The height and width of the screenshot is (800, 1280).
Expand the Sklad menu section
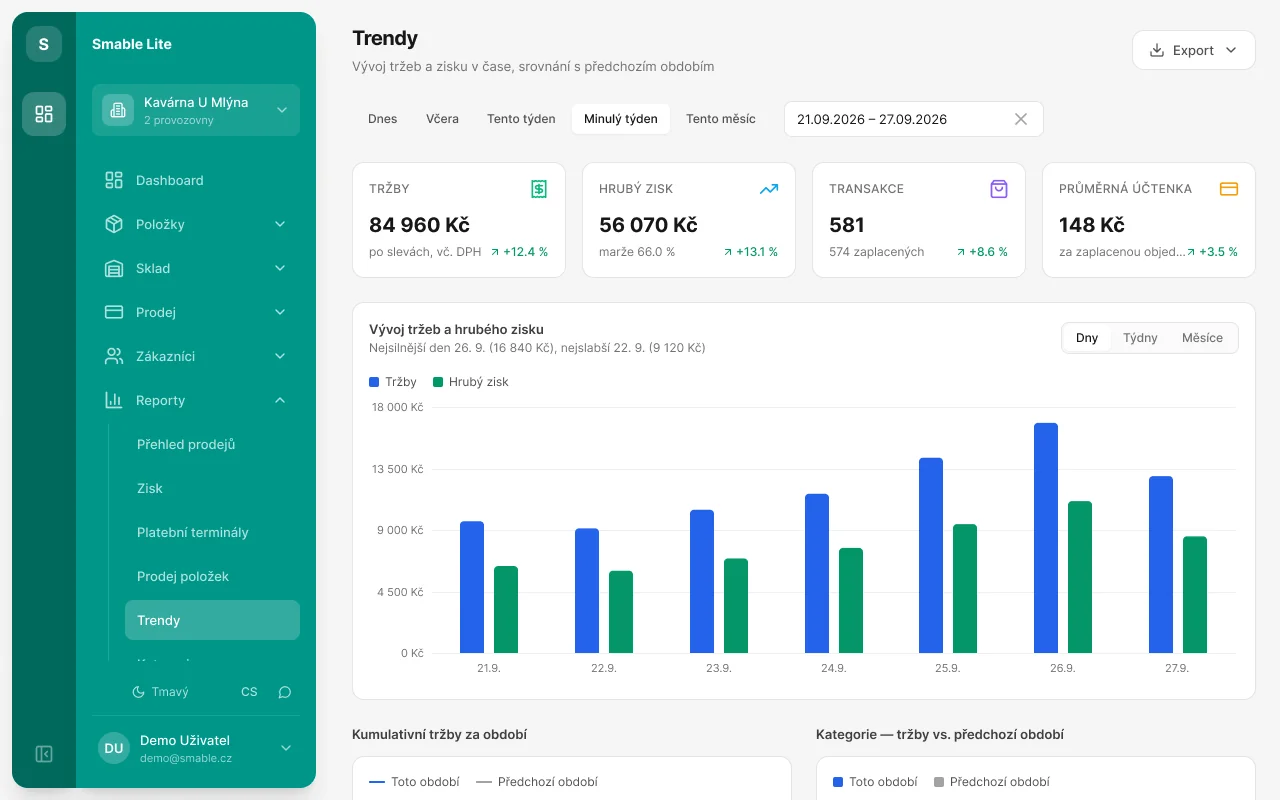click(x=196, y=268)
